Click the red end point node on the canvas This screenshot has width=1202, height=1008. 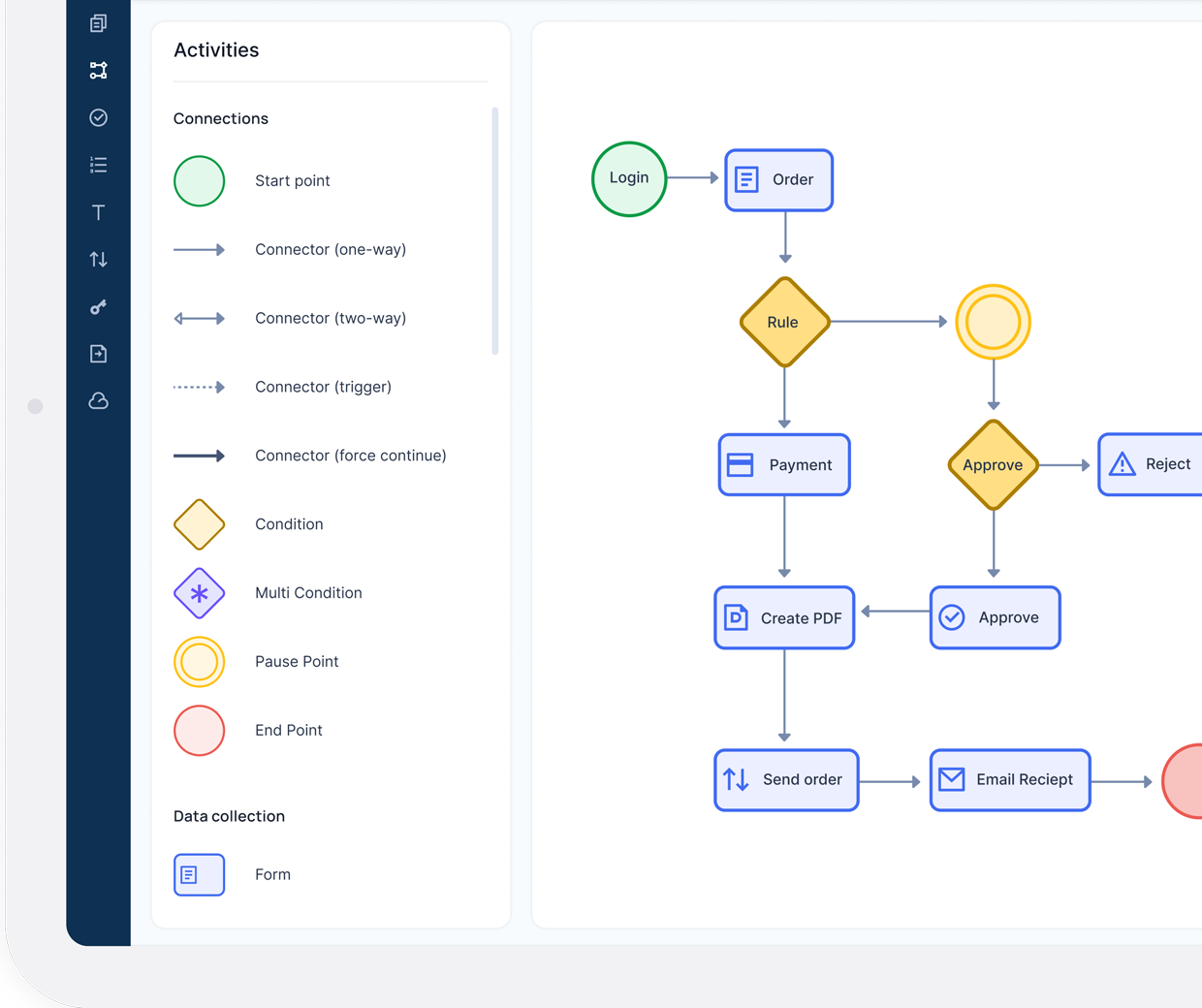[x=1183, y=781]
